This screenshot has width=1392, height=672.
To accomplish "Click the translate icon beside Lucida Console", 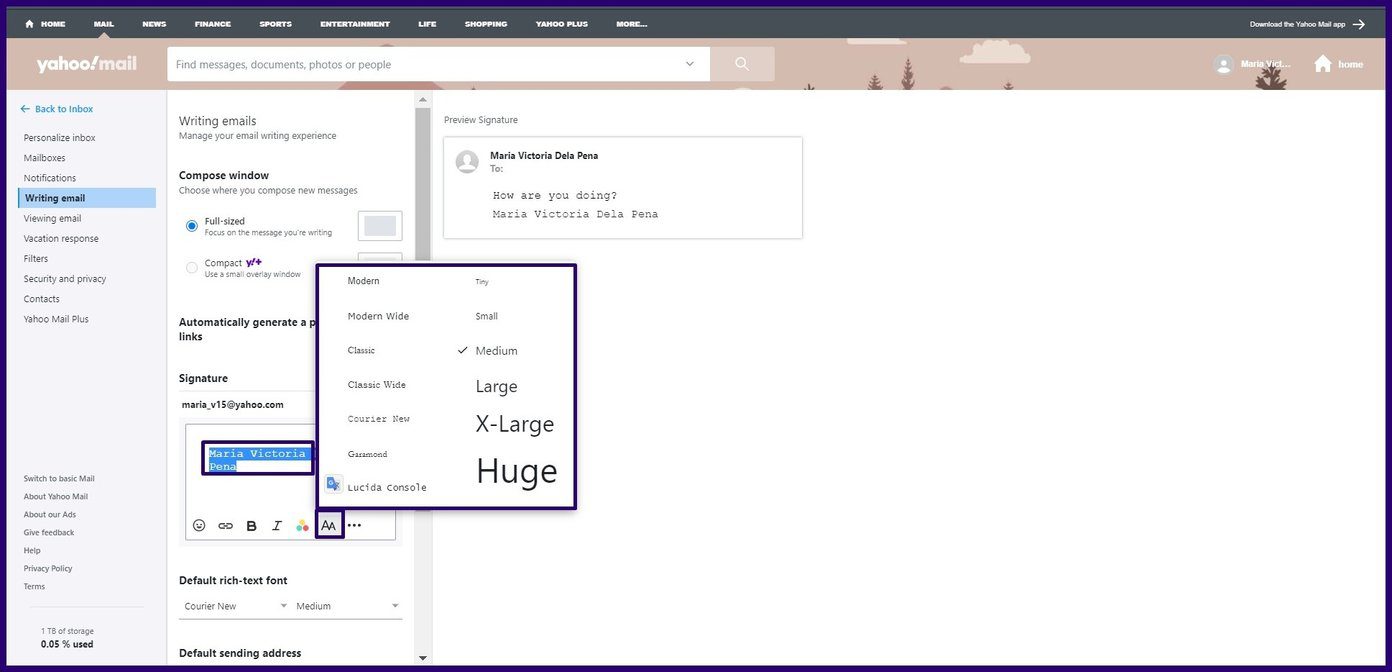I will click(x=333, y=484).
